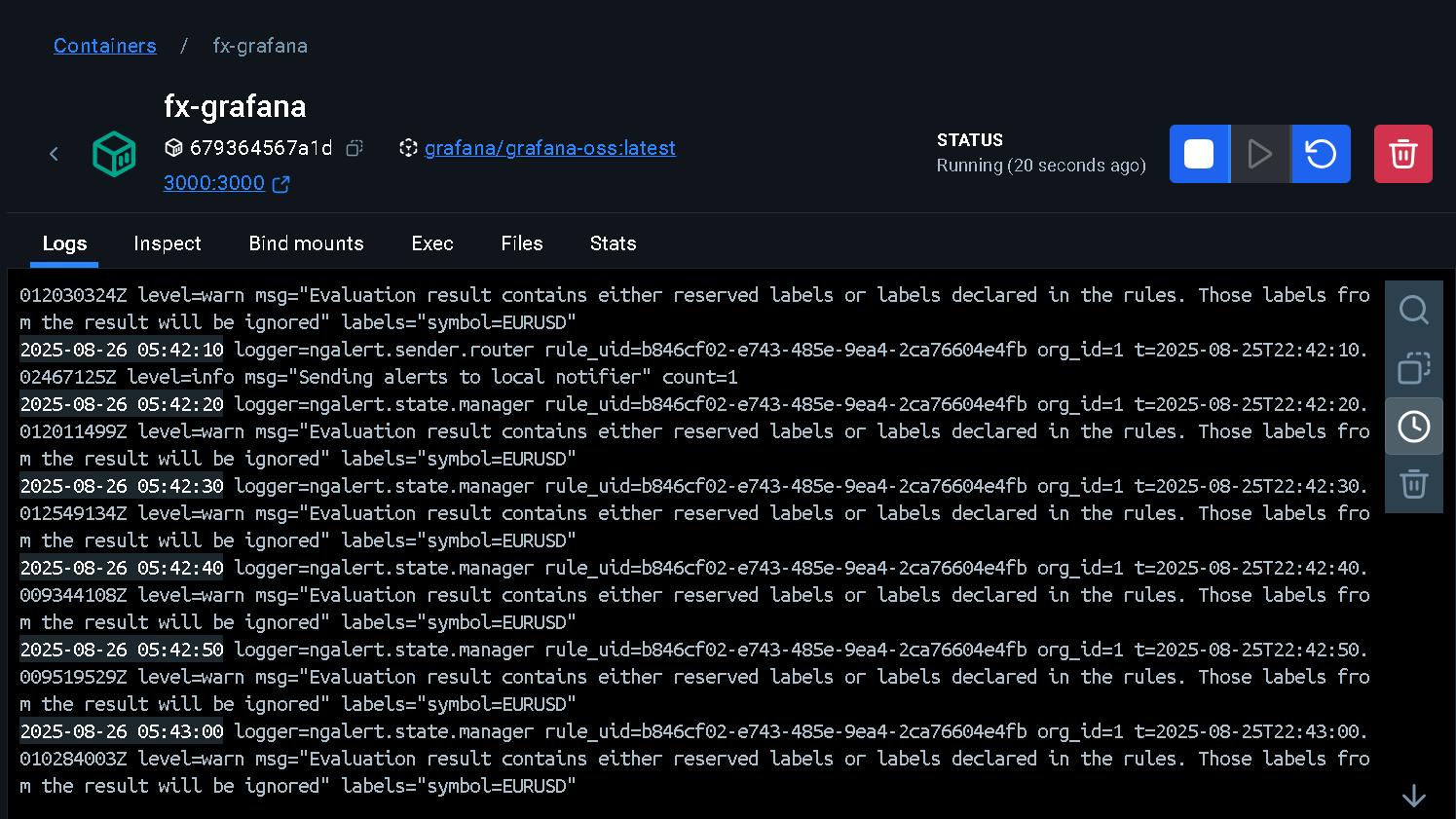Click the teal fx-grafana container cube icon
The height and width of the screenshot is (819, 1456).
114,154
